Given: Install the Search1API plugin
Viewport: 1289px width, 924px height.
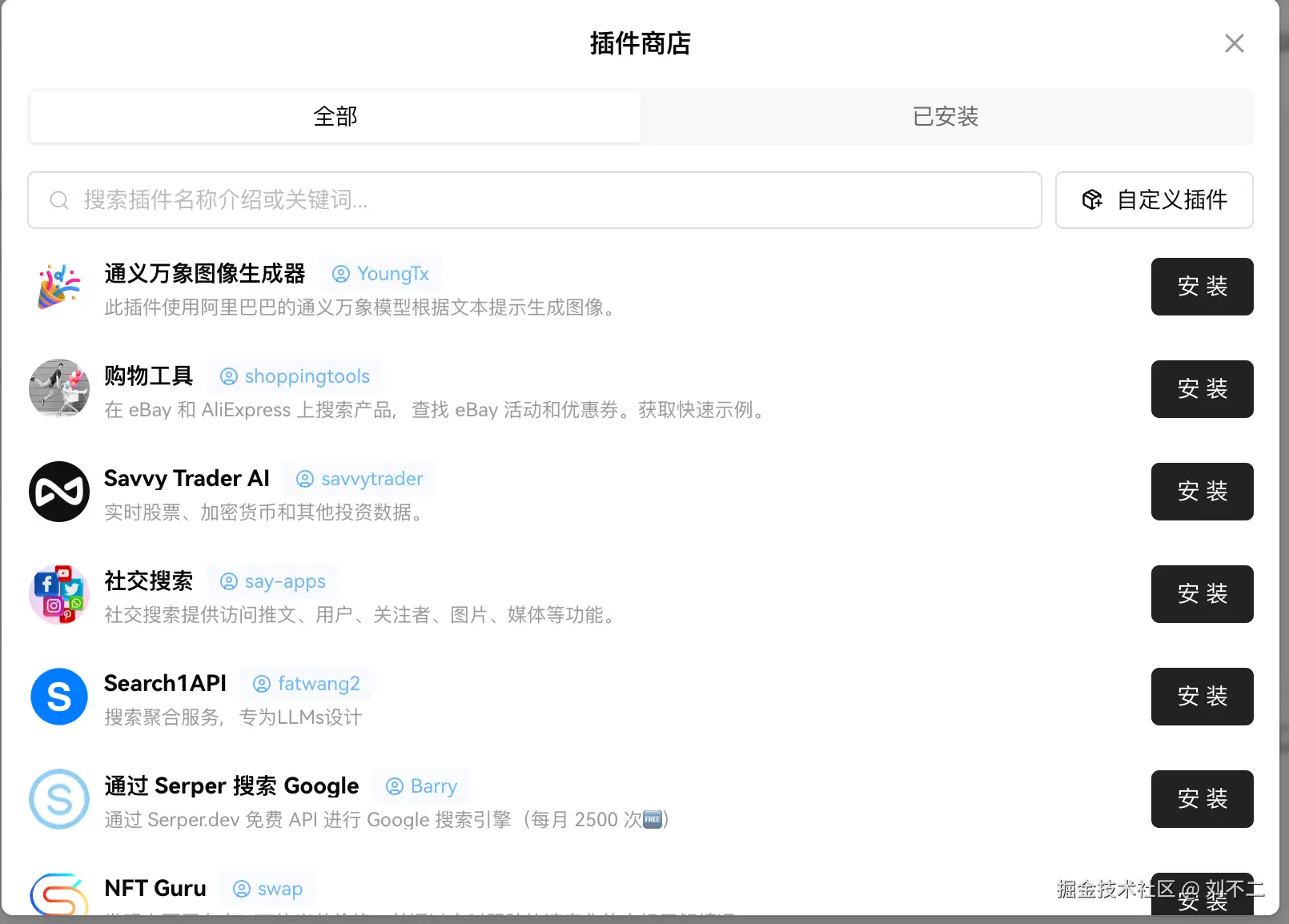Looking at the screenshot, I should click(1203, 697).
